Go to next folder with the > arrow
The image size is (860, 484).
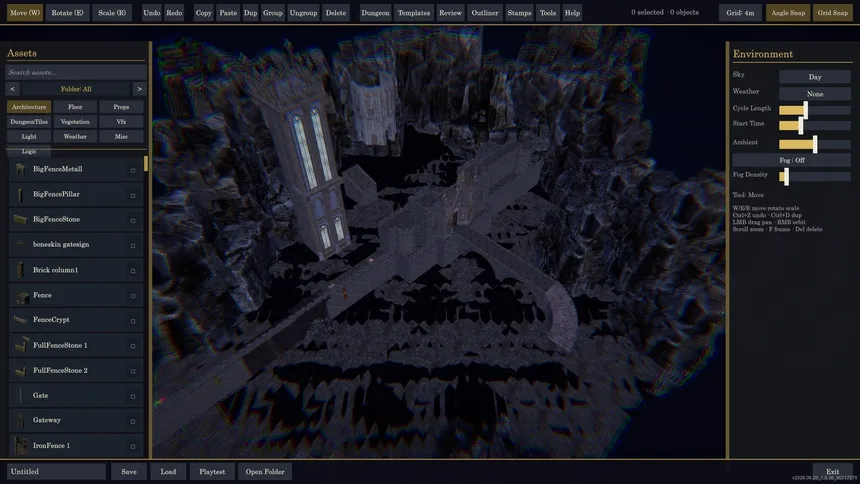point(139,89)
